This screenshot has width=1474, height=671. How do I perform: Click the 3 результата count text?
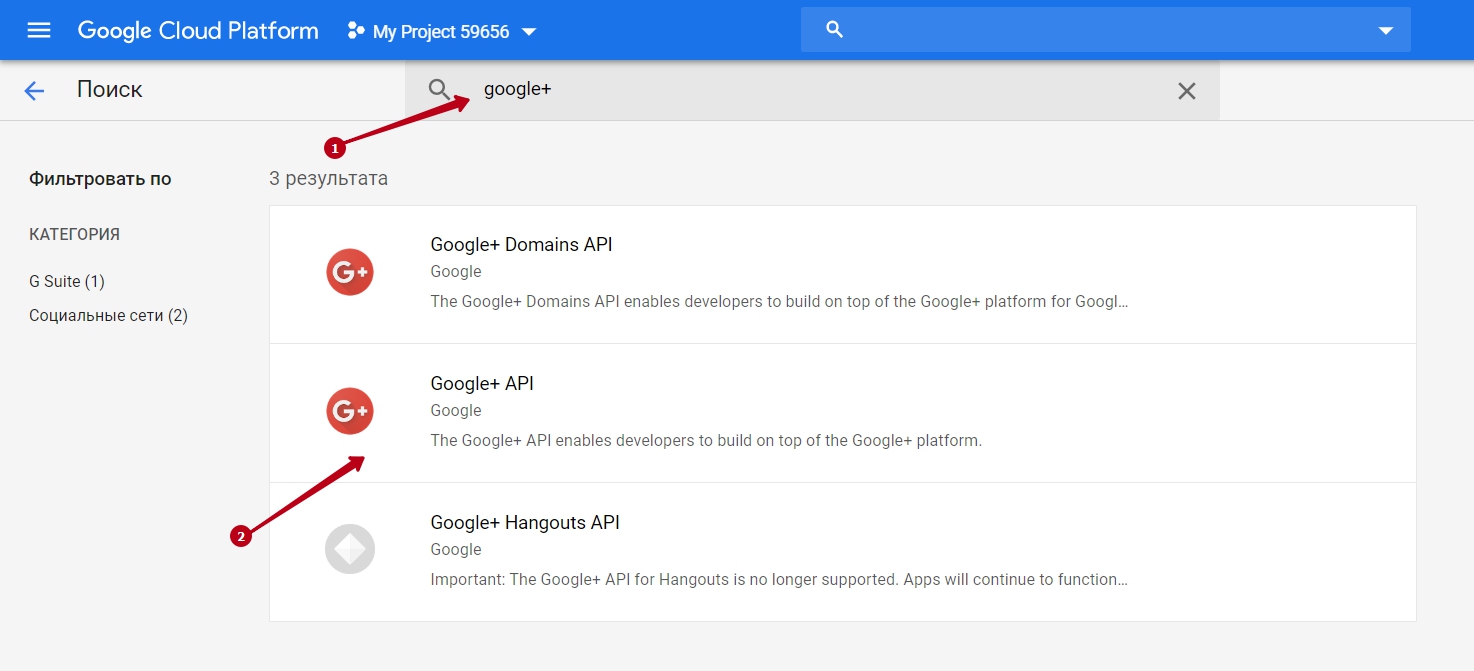click(328, 179)
